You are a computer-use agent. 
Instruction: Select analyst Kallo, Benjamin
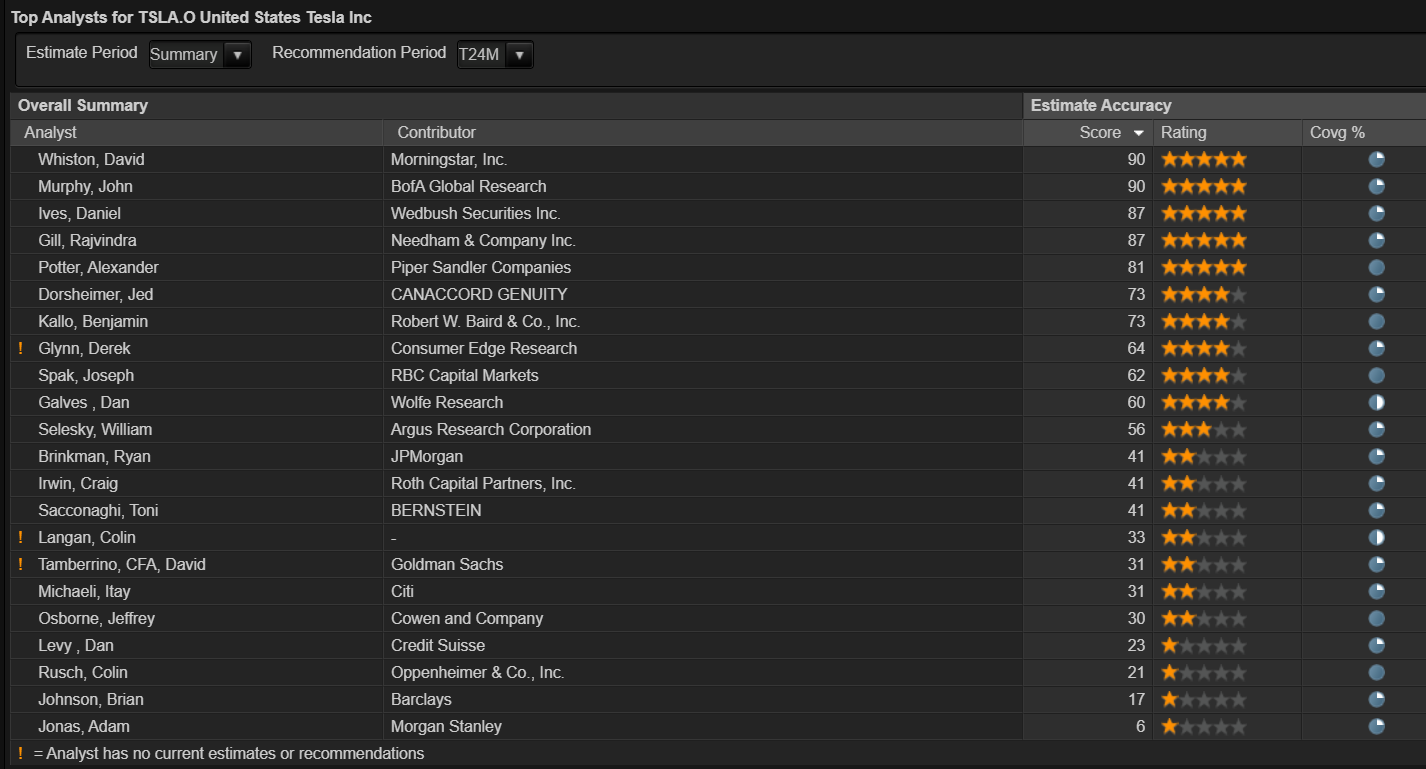[x=95, y=321]
